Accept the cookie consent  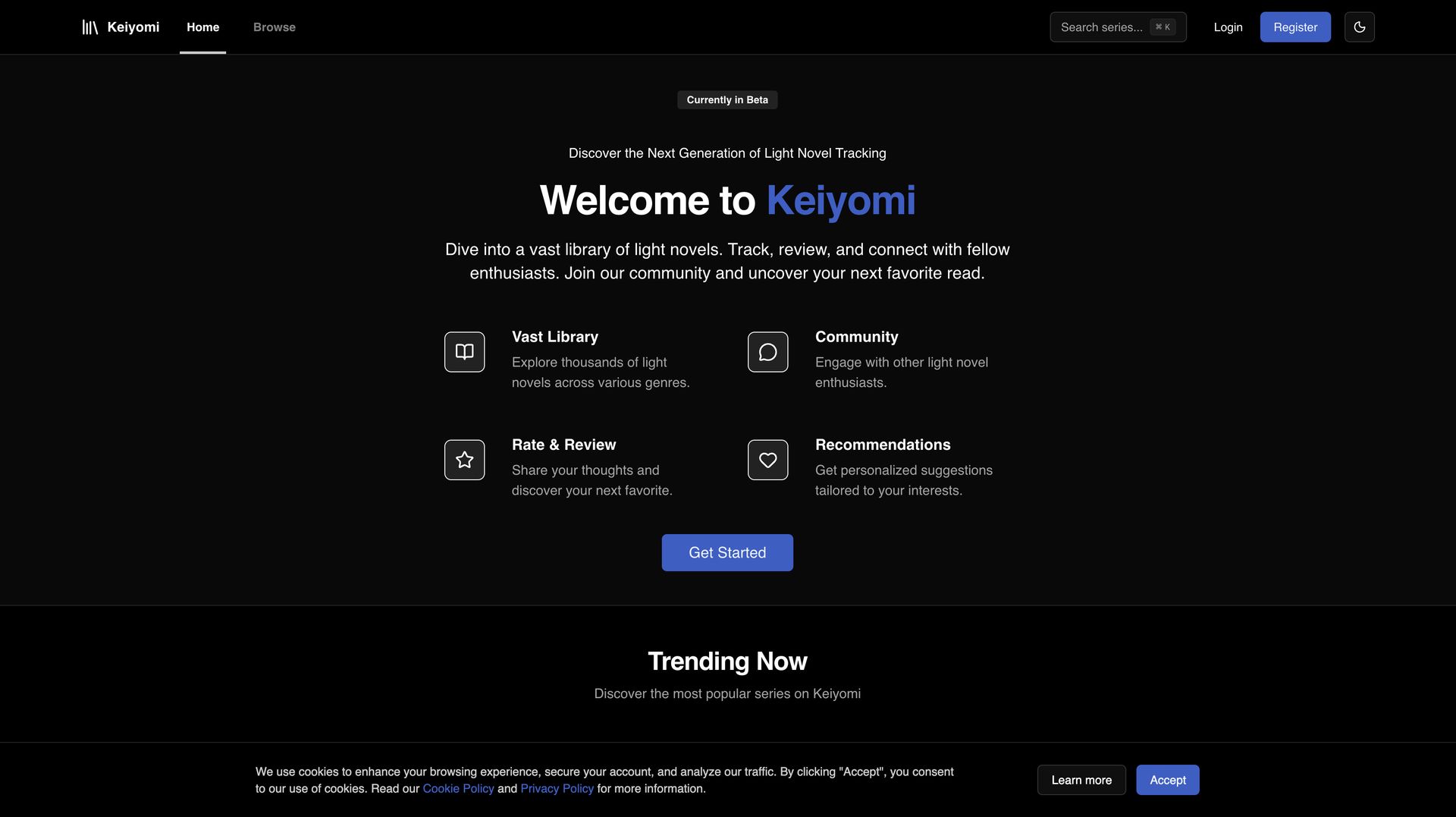coord(1167,779)
